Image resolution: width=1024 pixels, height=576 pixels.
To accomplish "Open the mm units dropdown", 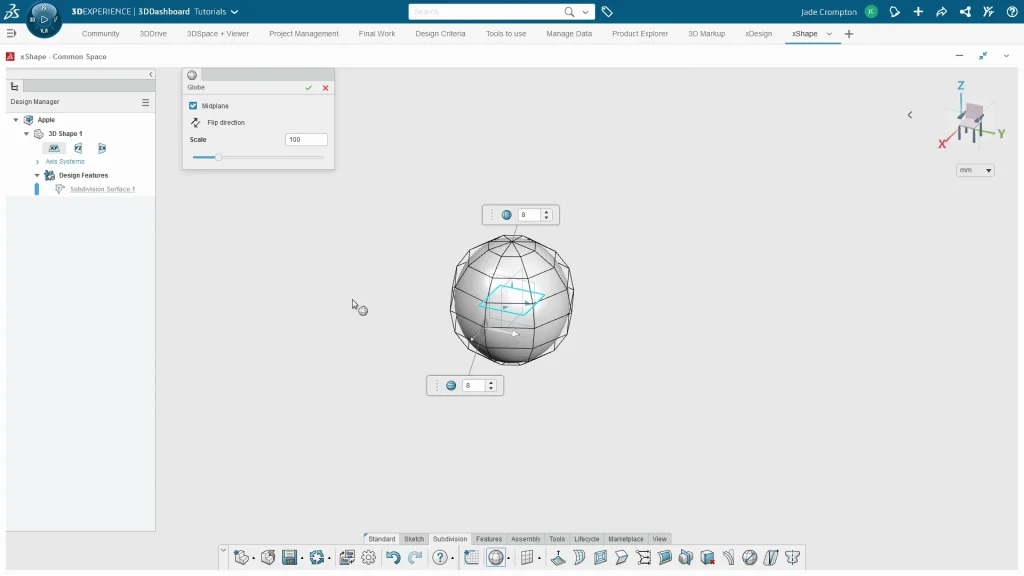I will [975, 170].
